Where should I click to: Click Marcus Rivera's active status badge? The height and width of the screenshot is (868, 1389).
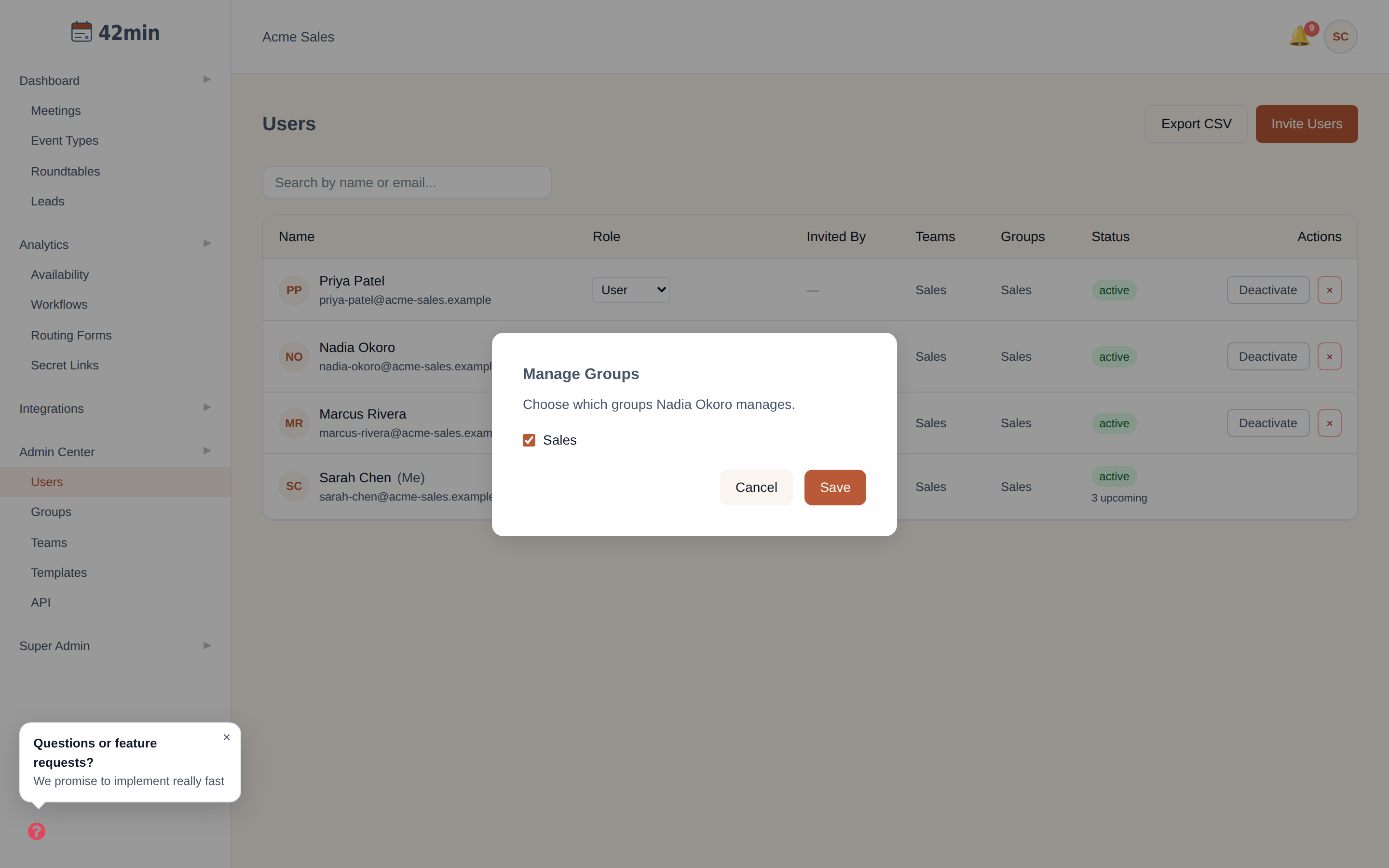coord(1114,423)
